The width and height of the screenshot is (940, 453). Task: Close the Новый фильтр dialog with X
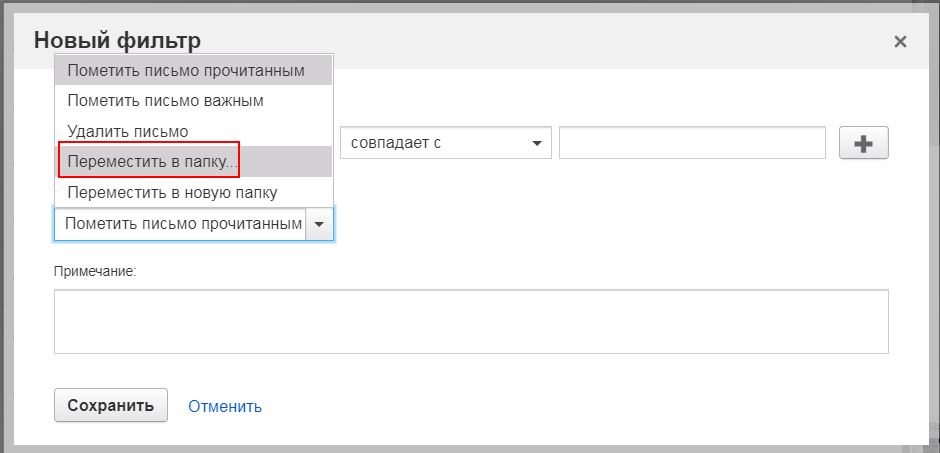(x=900, y=41)
